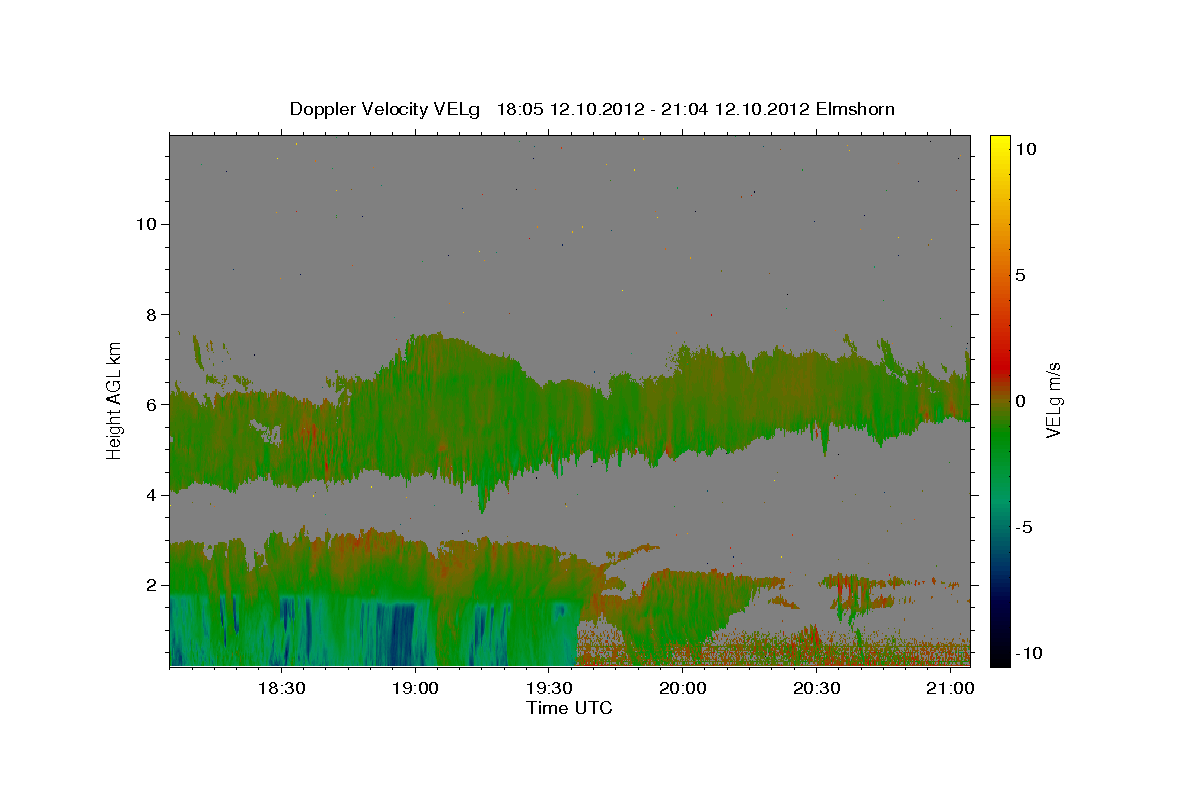
Task: Click the colorbar value -10 label
Action: 1029,653
